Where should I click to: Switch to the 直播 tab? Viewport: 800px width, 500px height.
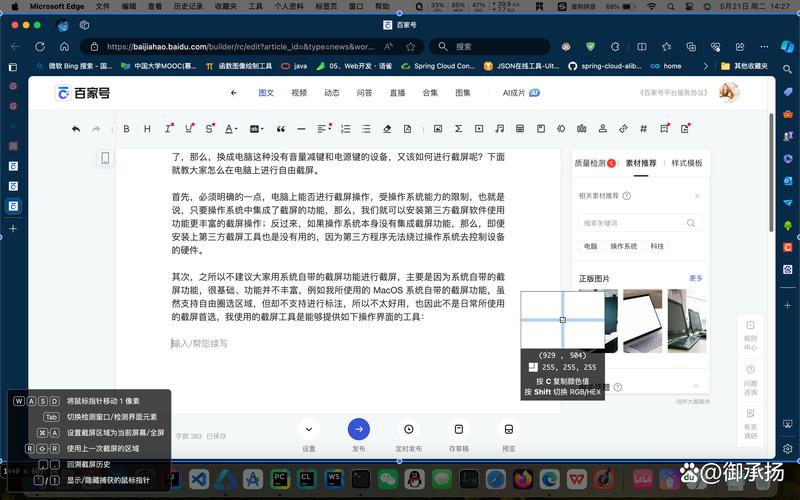coord(397,93)
